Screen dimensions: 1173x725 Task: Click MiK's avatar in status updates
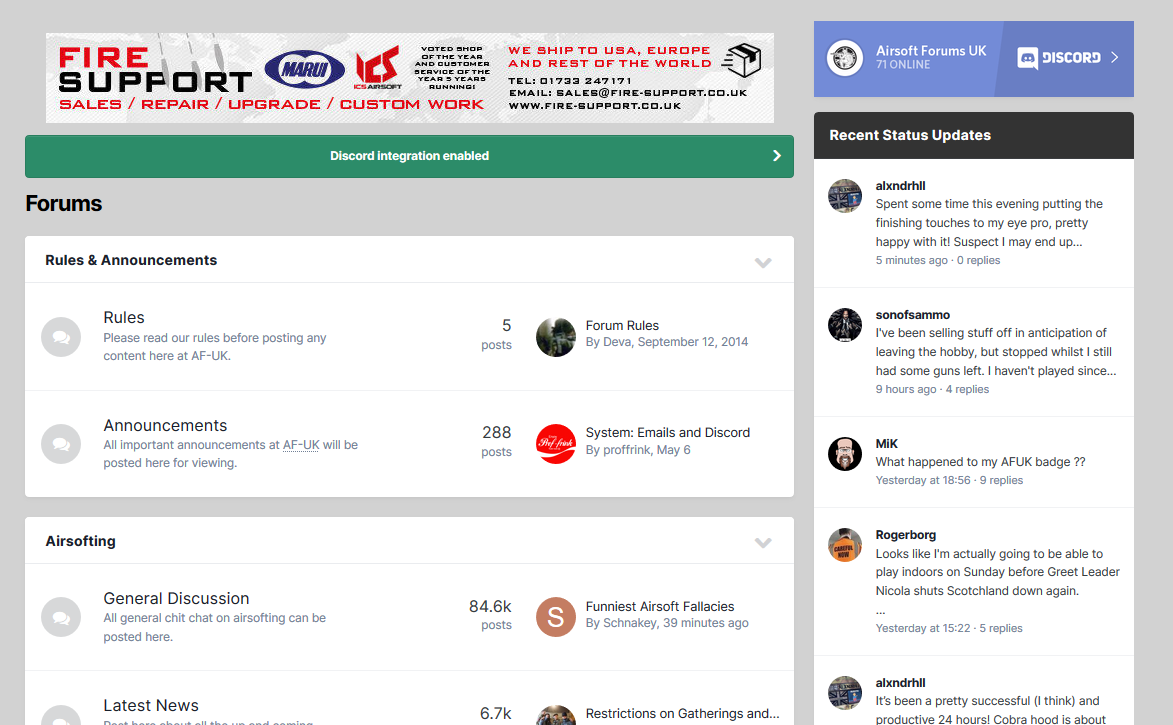(845, 453)
